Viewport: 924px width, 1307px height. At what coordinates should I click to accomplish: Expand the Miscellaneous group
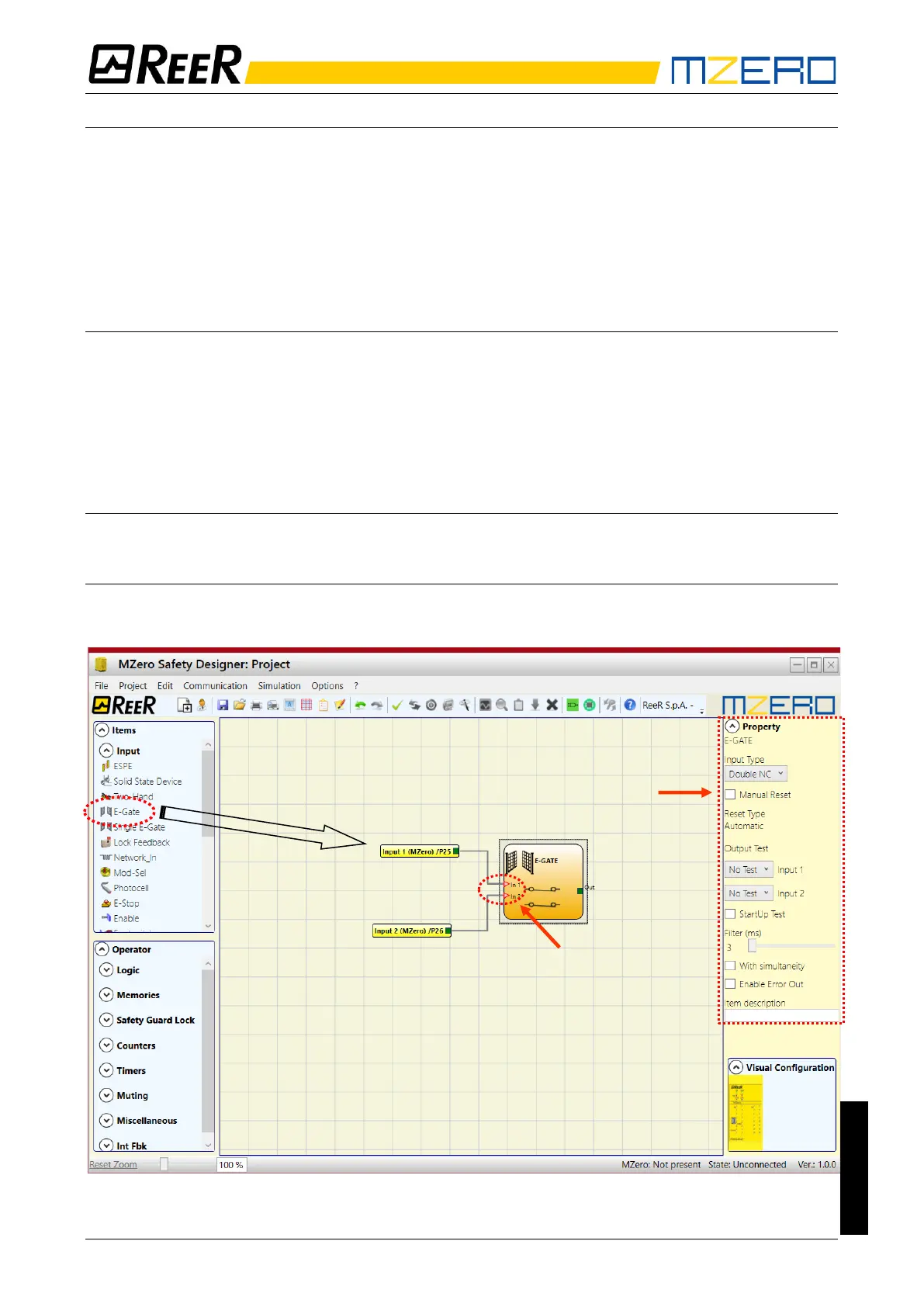[x=106, y=1120]
